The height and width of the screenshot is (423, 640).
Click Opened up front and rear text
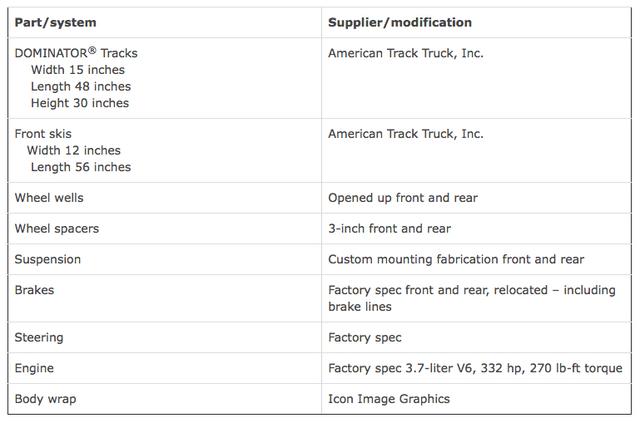(x=403, y=198)
